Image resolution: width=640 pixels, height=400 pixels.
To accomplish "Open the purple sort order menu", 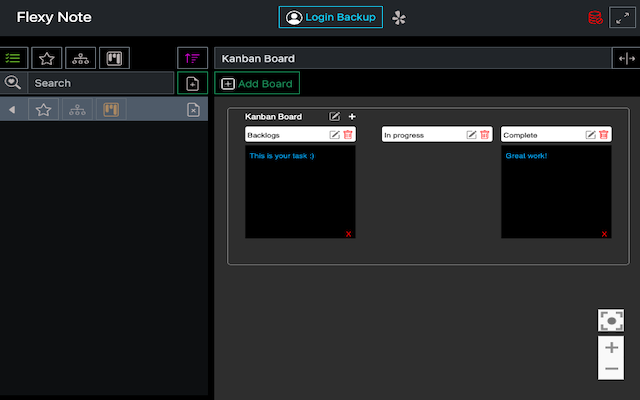I will pos(192,58).
